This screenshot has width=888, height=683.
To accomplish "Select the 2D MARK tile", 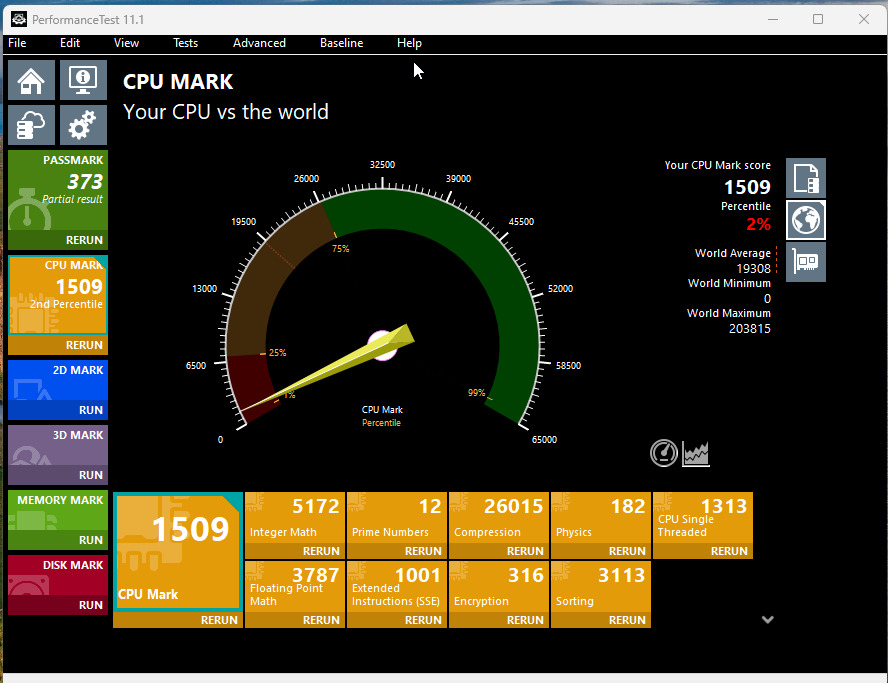I will tap(58, 381).
